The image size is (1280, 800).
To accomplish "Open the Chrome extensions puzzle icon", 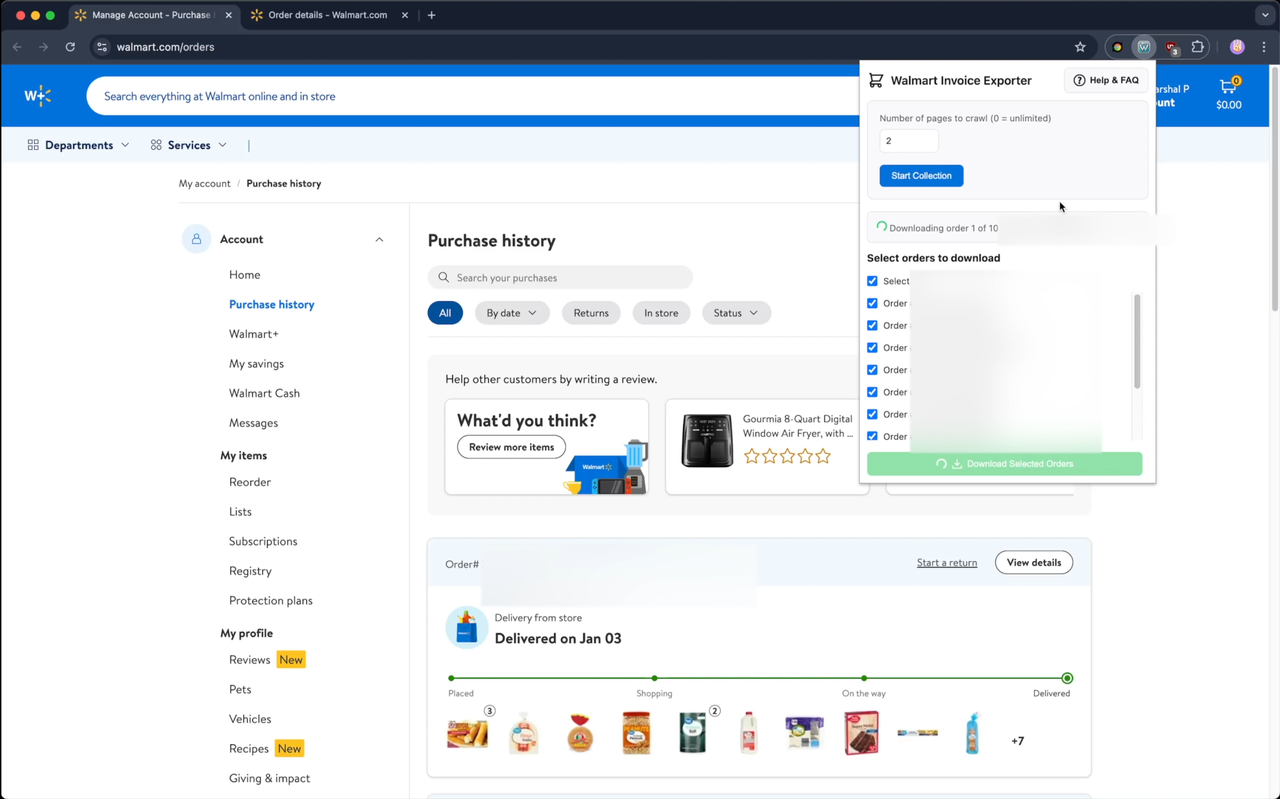I will [1196, 47].
